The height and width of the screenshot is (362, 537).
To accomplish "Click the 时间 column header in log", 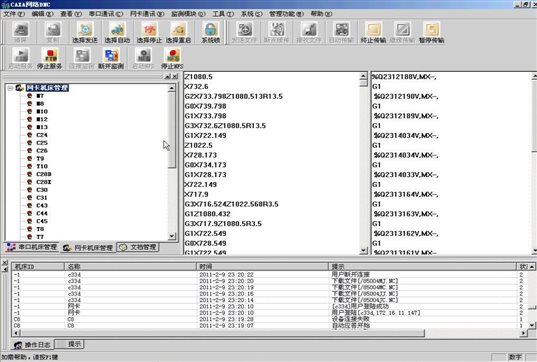I will coord(262,266).
